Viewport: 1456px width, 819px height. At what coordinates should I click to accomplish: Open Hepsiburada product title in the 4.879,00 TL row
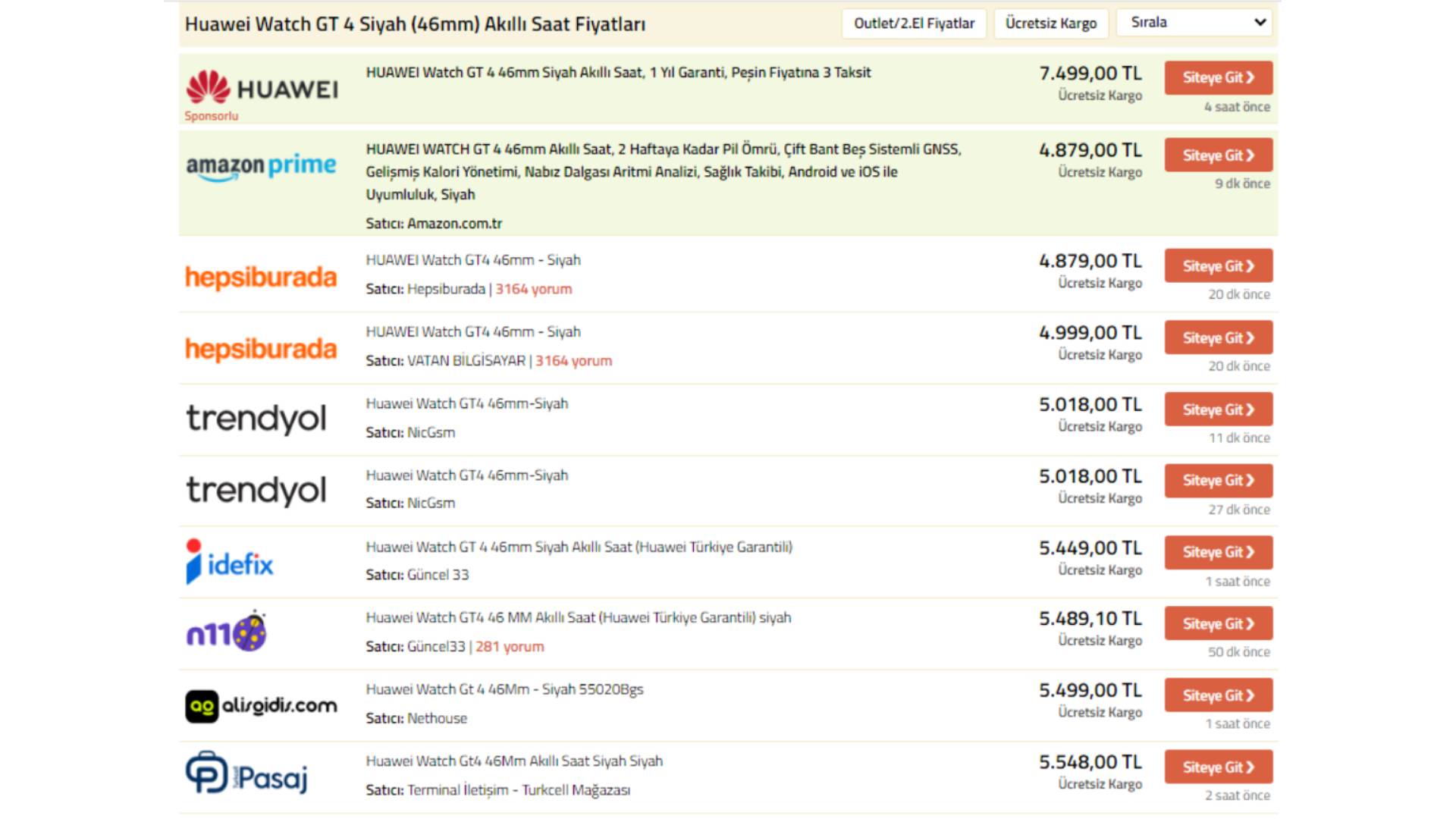click(x=473, y=260)
